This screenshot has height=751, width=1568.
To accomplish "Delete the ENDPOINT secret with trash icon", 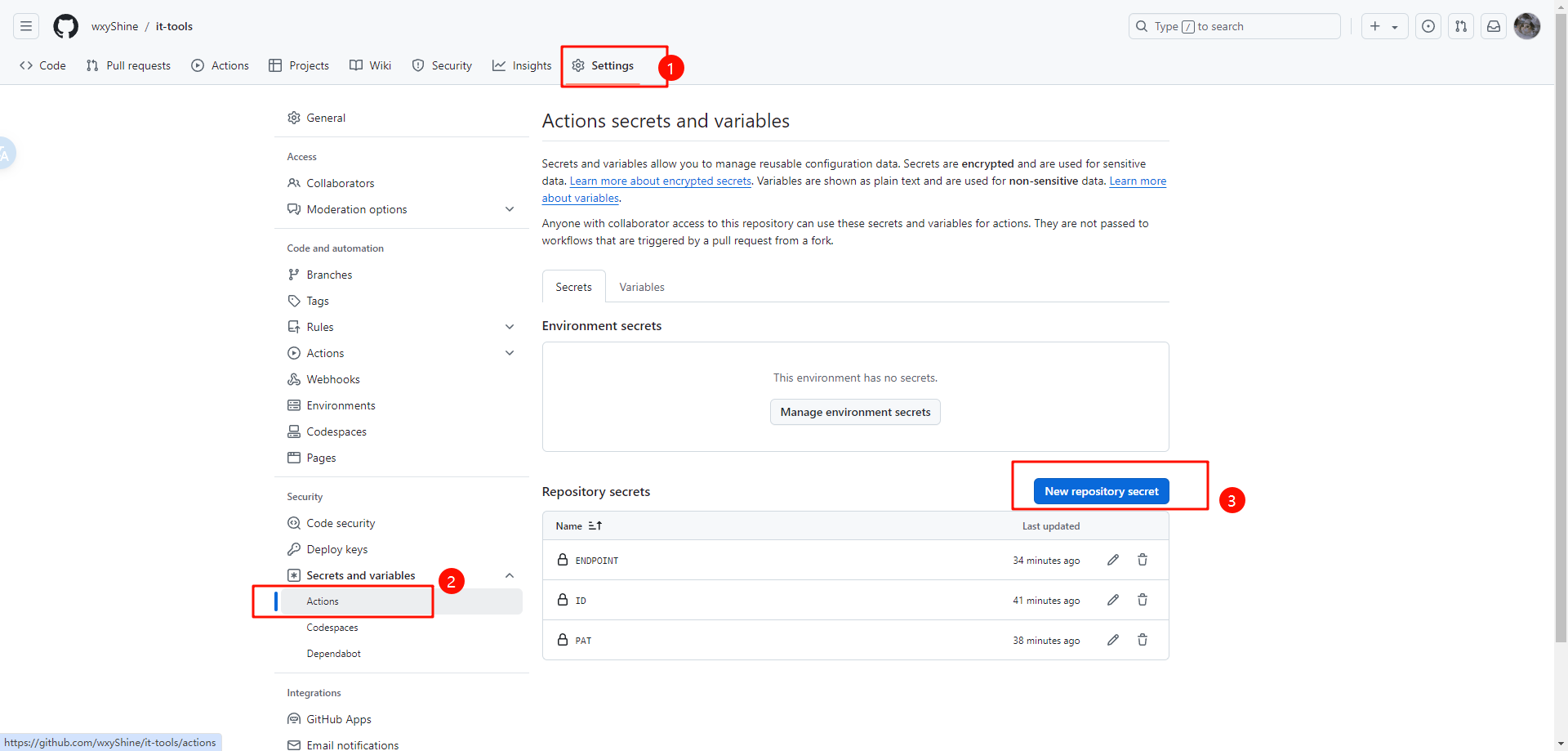I will tap(1143, 560).
